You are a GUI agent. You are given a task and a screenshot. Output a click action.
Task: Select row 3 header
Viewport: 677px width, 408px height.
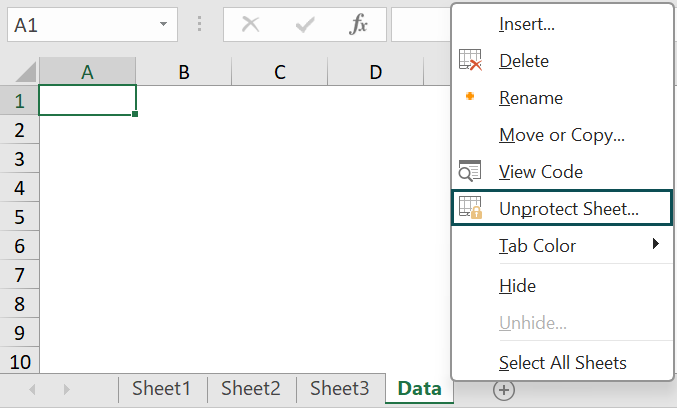[19, 158]
